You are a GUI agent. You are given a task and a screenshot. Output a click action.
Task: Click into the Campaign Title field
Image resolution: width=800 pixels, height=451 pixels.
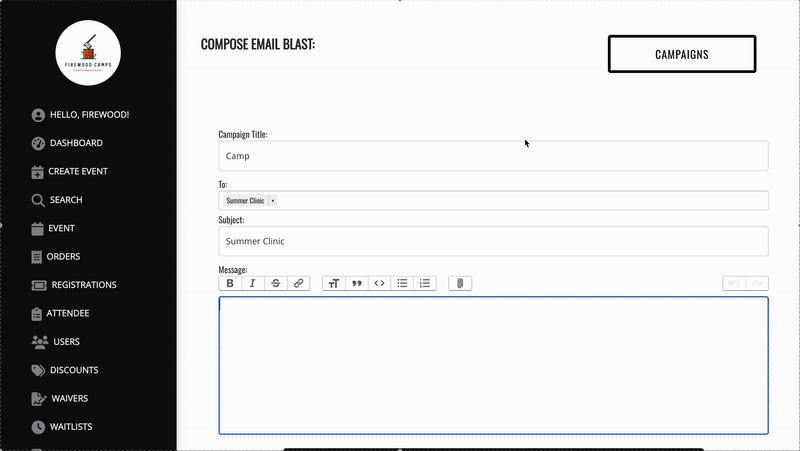click(493, 156)
